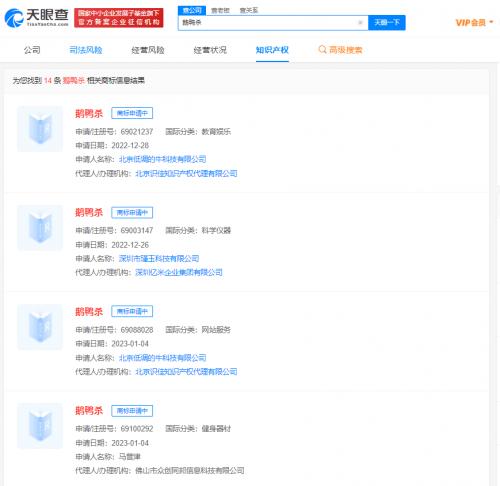Open 鹅鸭杀 title in 科学仪器 result
The width and height of the screenshot is (500, 486).
pyautogui.click(x=89, y=212)
